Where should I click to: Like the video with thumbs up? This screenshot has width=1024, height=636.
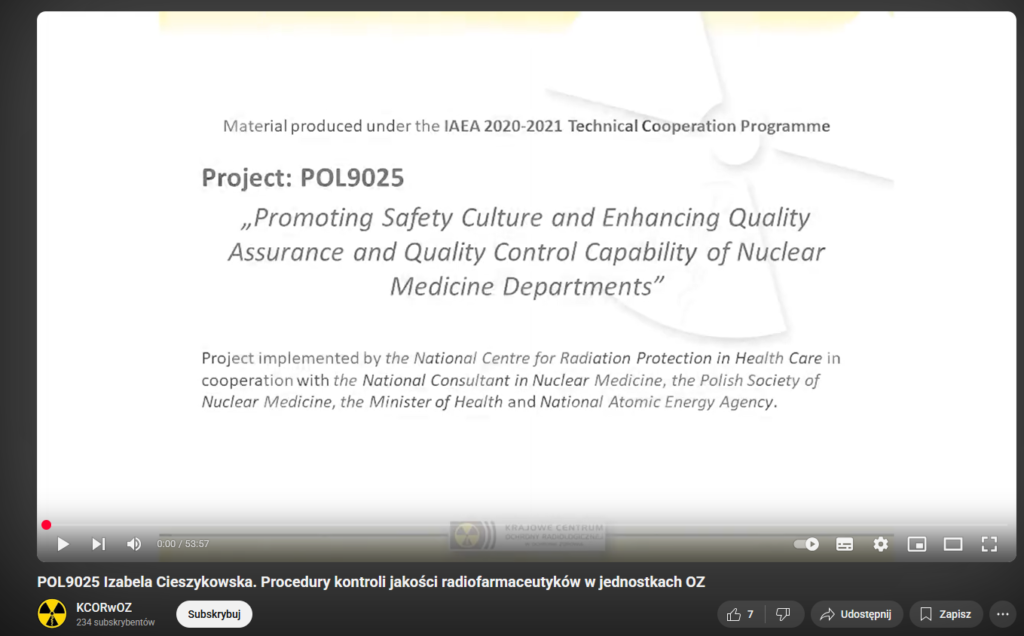tap(741, 614)
